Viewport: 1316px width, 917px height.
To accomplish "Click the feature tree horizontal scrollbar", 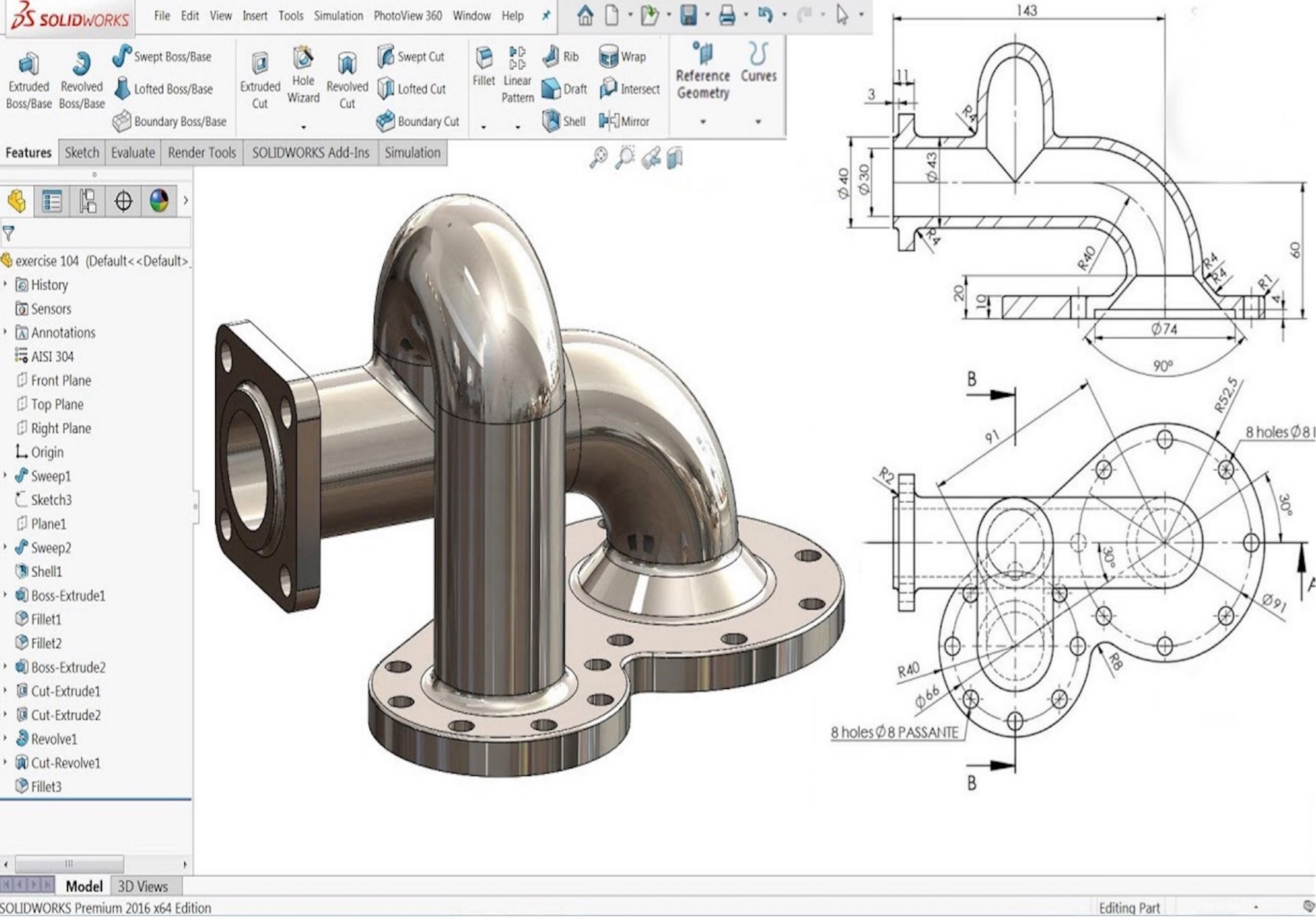I will (x=69, y=864).
